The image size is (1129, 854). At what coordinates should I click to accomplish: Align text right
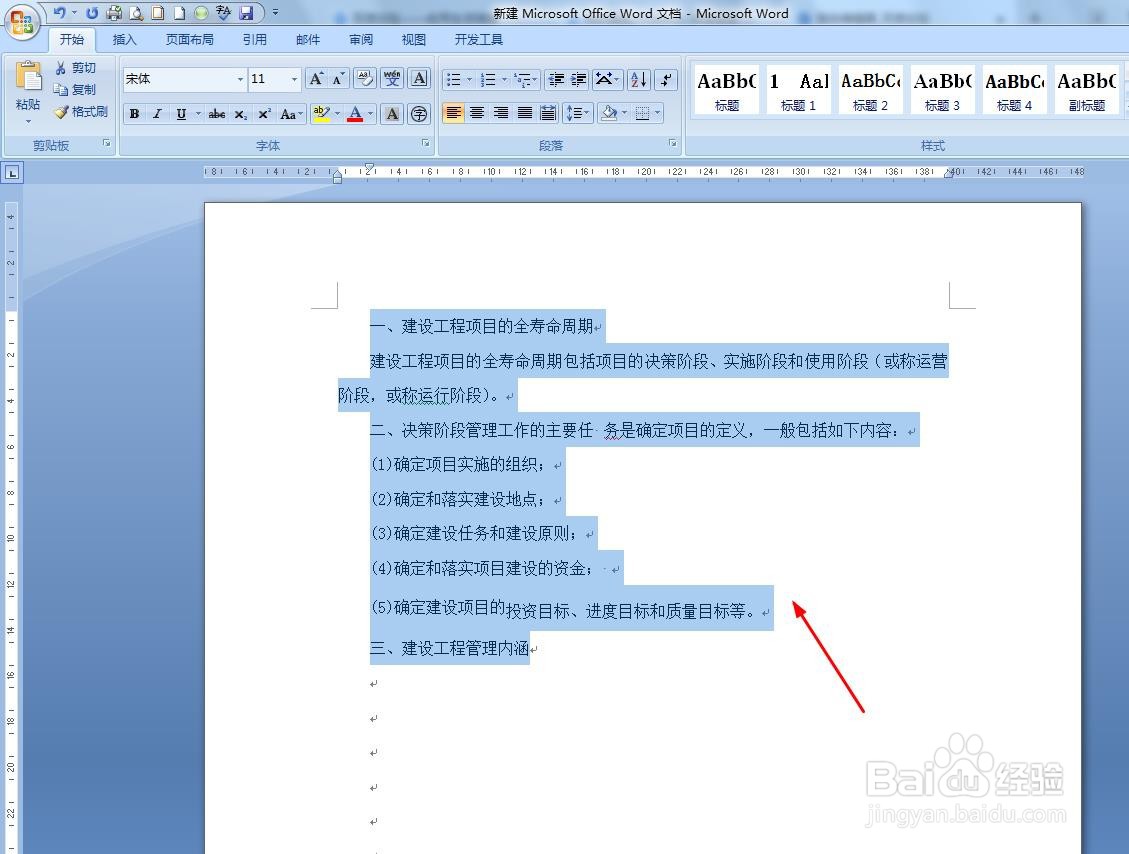(501, 113)
